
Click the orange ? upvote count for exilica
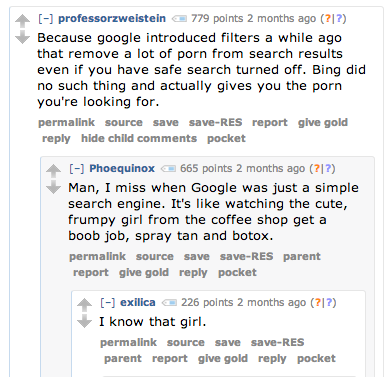click(318, 303)
